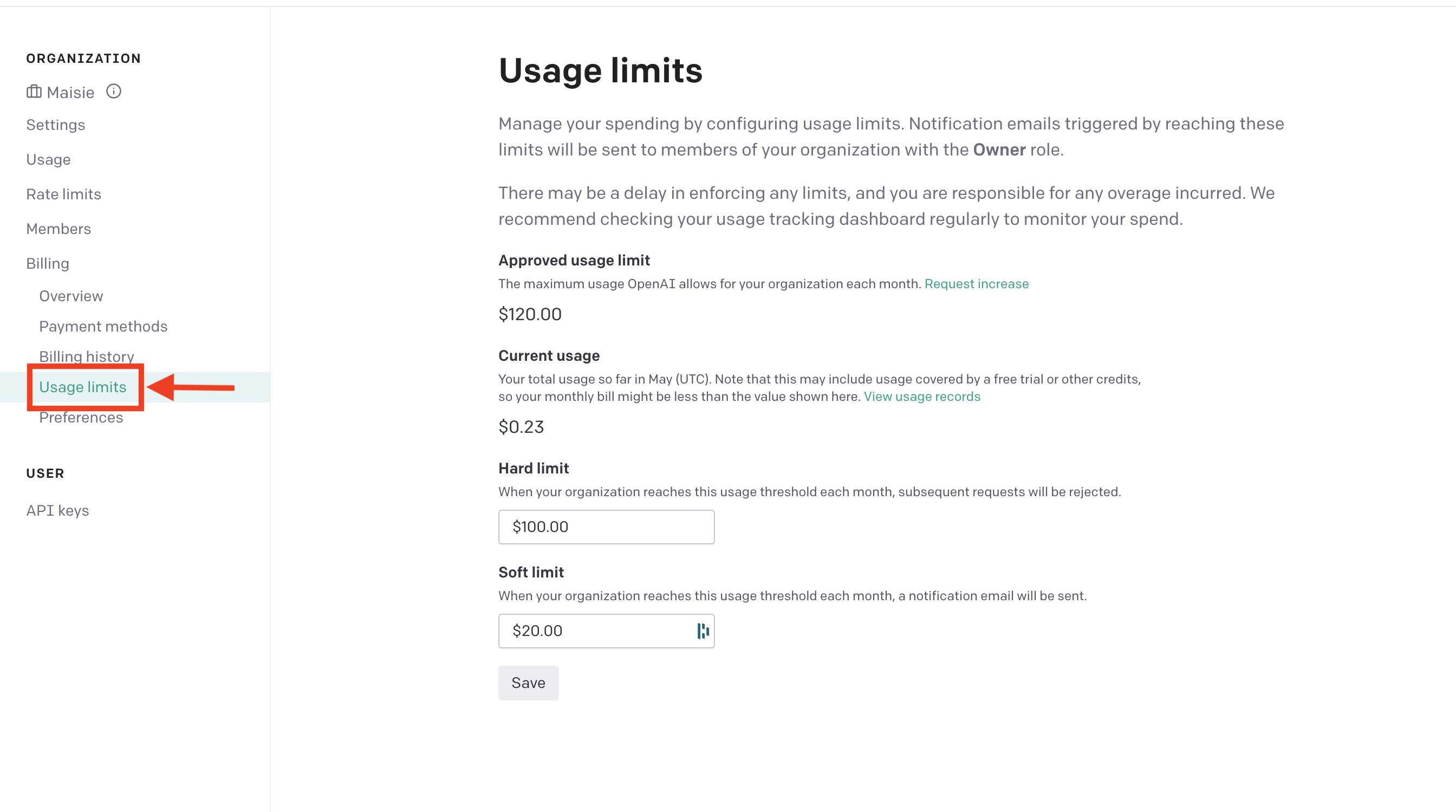Click the password manager icon in Soft limit field
Screen dimensions: 1456x812
(703, 631)
